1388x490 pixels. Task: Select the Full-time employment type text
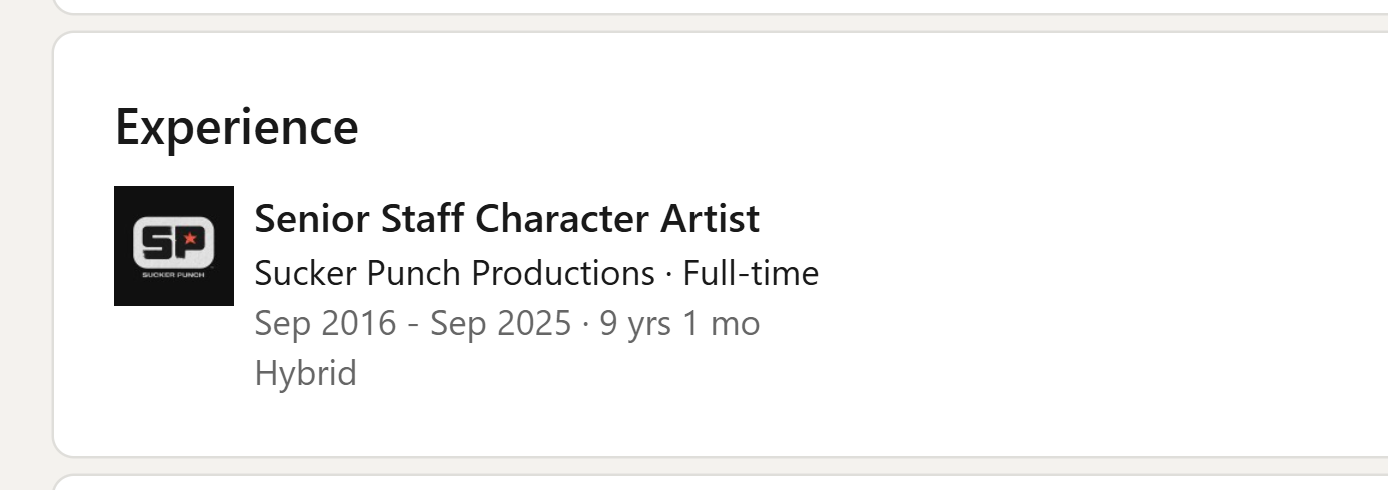(751, 273)
